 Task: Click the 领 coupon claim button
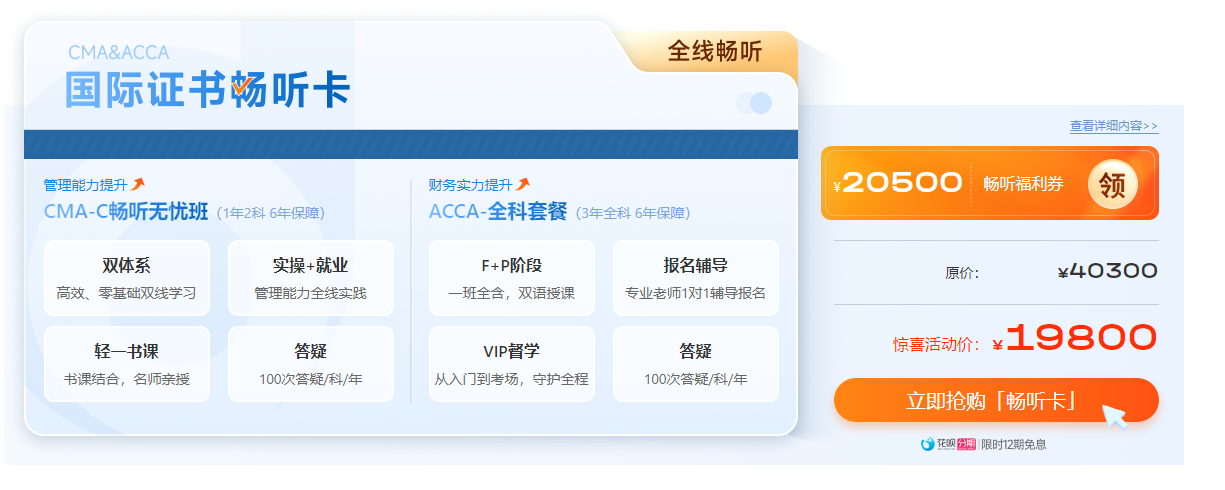pos(1112,184)
